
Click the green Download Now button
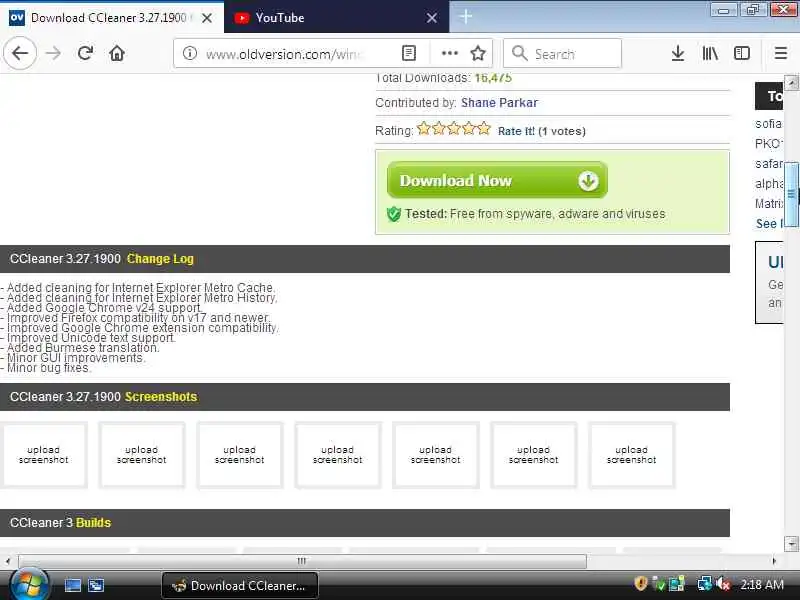tap(497, 180)
